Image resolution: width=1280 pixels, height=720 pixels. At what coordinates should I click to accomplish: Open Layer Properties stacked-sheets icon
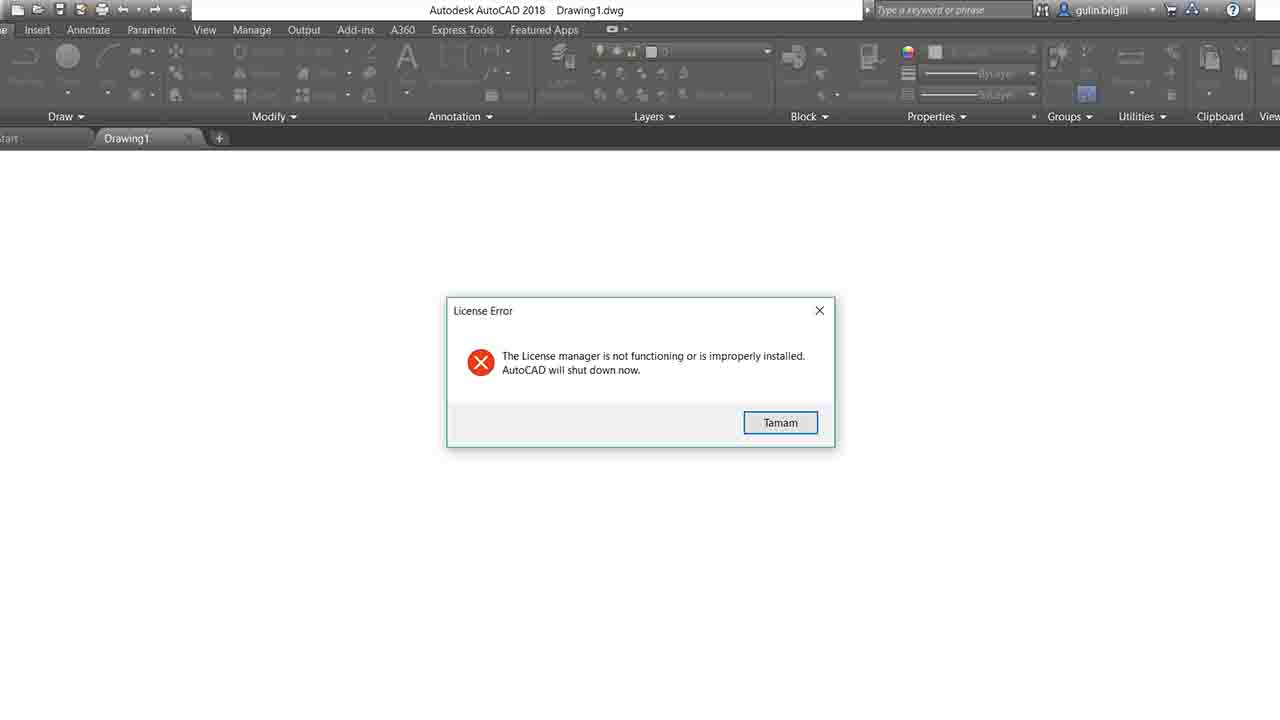click(562, 57)
